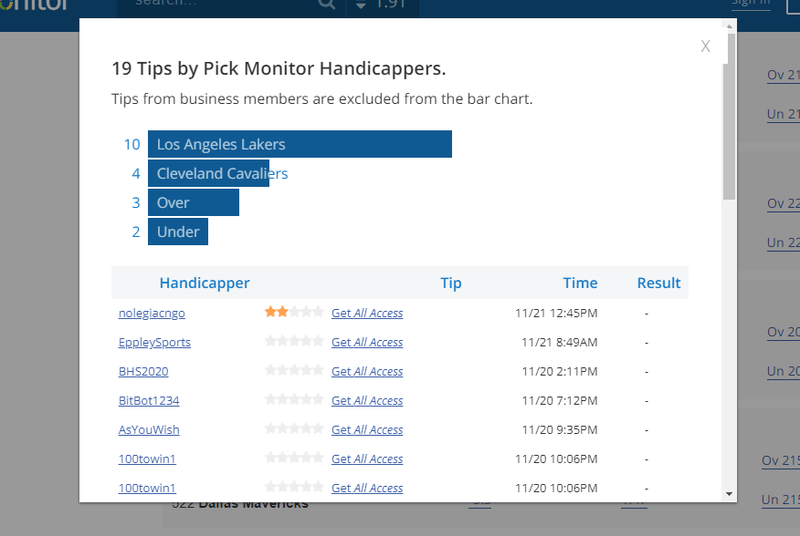Click Get All Access for nolegiacngo
800x536 pixels.
coord(367,313)
